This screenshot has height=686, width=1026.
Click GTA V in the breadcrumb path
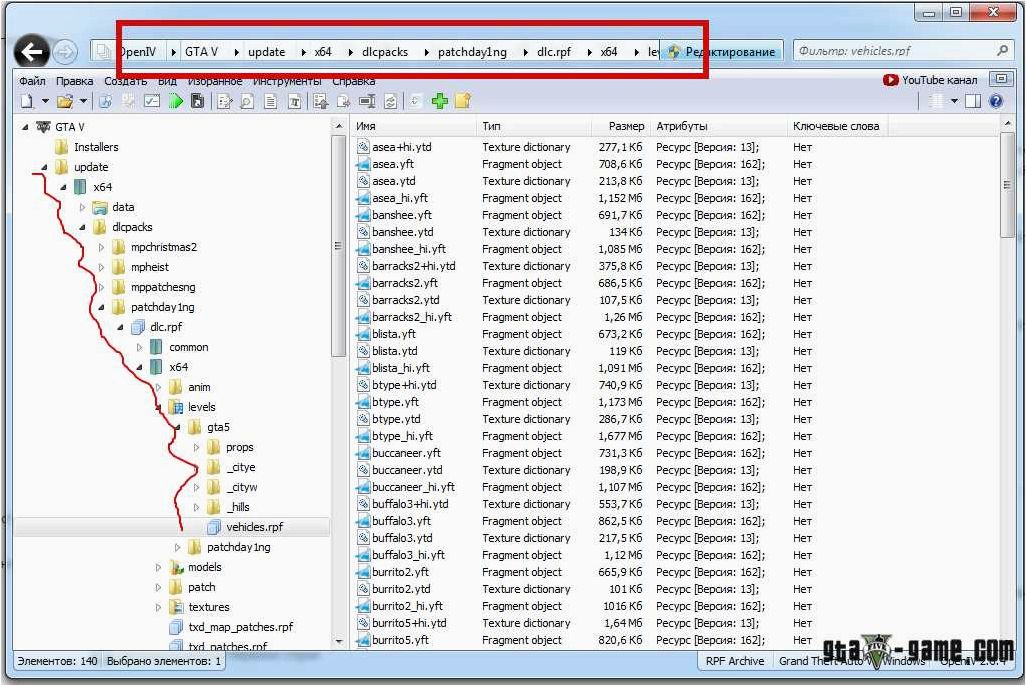pyautogui.click(x=202, y=52)
